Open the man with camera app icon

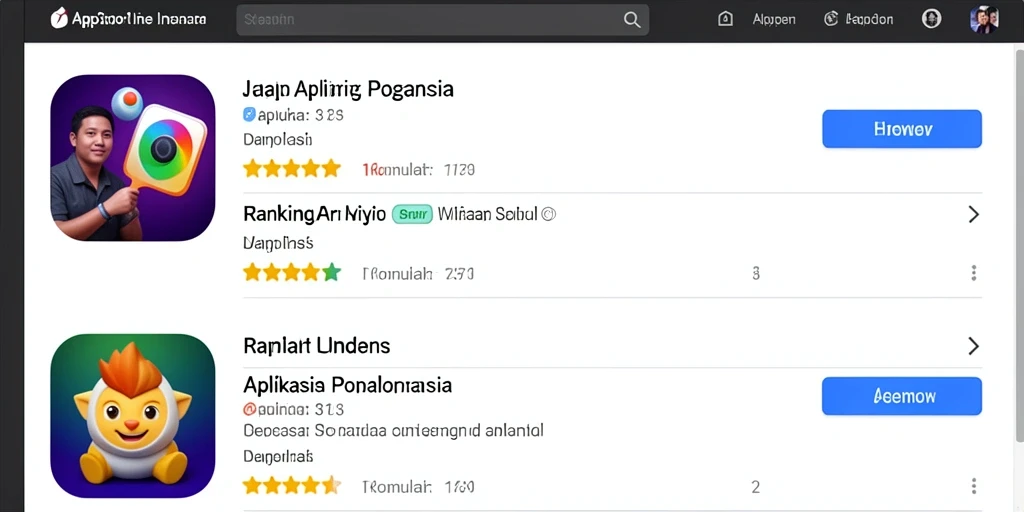[x=133, y=158]
